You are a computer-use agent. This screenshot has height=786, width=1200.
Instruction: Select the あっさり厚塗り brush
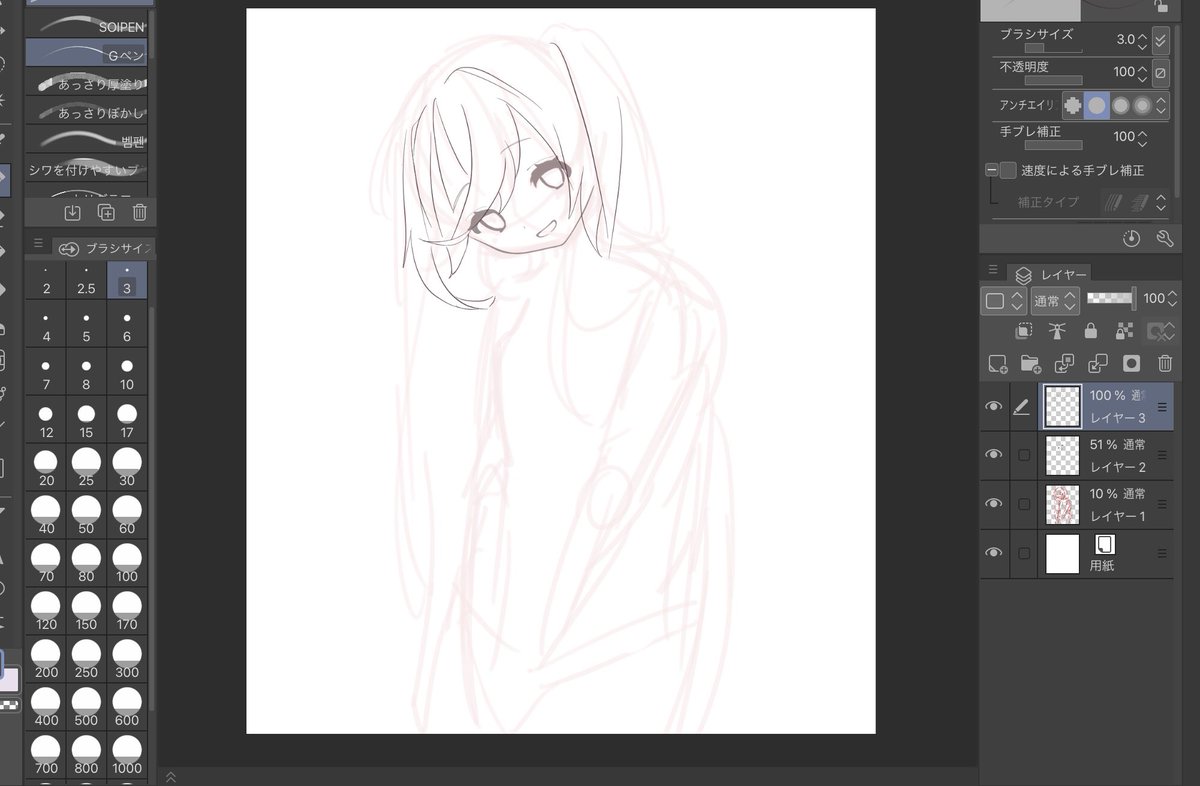click(x=87, y=82)
